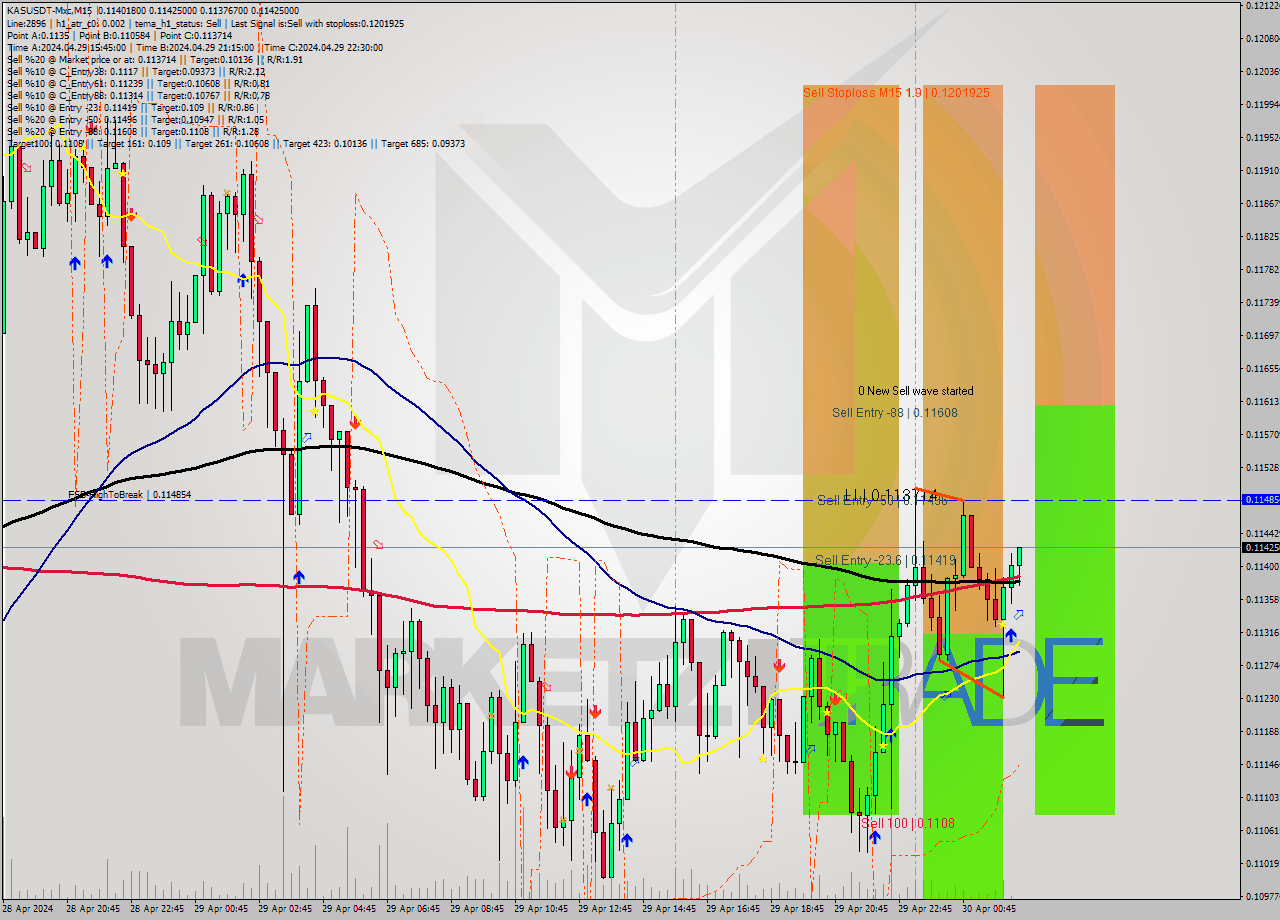Viewport: 1280px width, 920px height.
Task: Click the blue up arrow under 'Sell 100' label
Action: click(875, 838)
